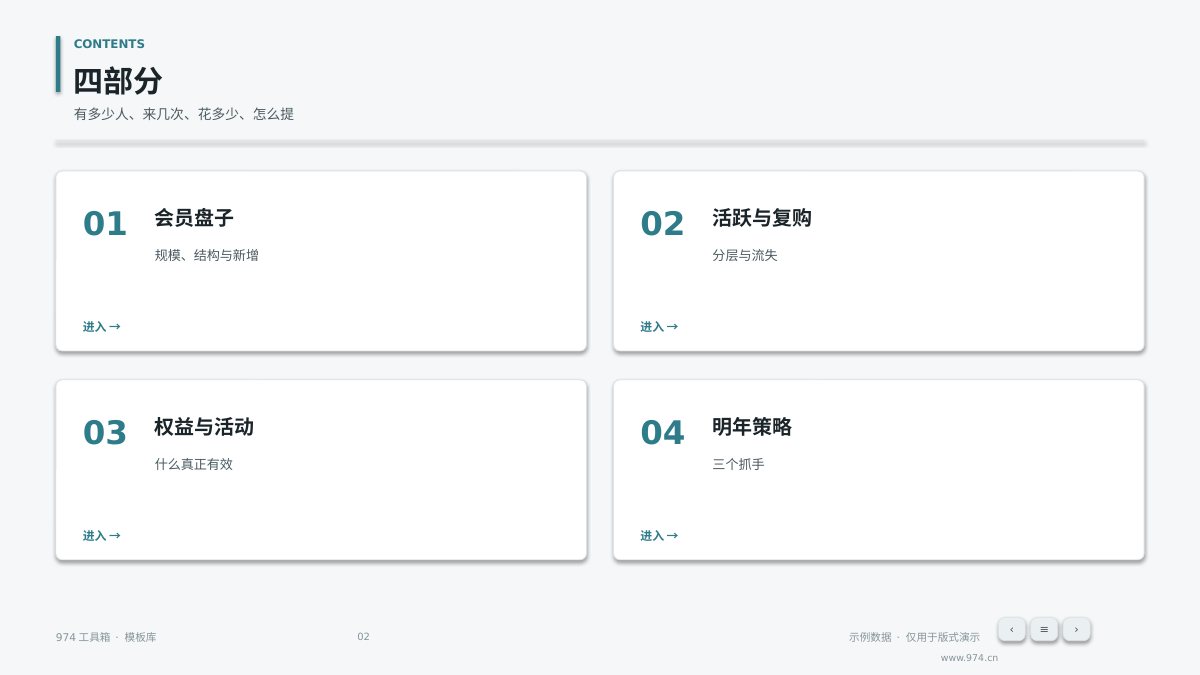Viewport: 1200px width, 675px height.
Task: Open slide list menu icon
Action: (x=1044, y=629)
